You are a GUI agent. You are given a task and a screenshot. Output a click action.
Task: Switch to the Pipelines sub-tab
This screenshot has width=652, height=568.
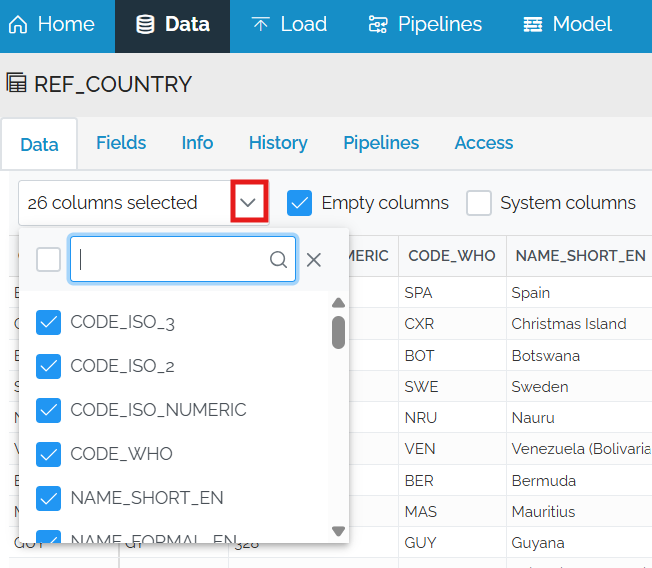[381, 143]
